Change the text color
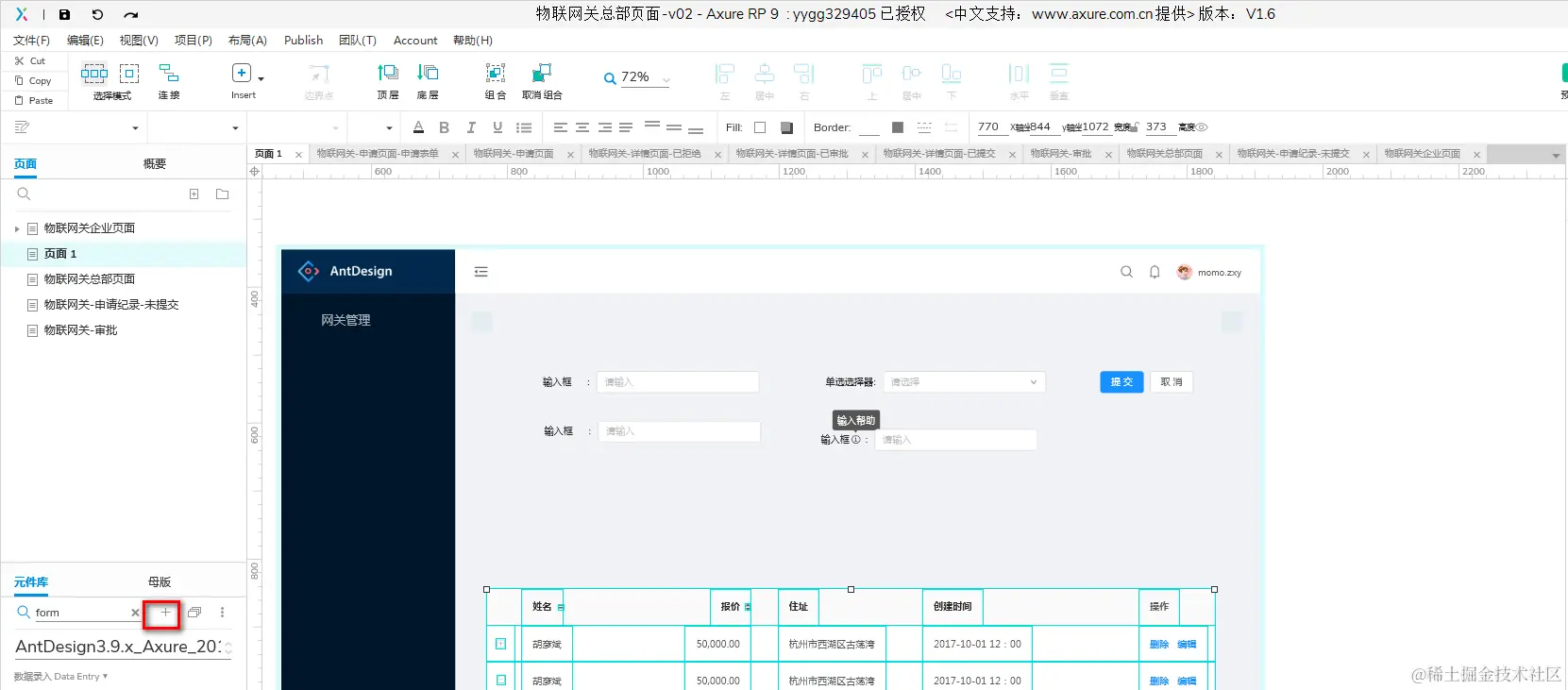The image size is (1568, 690). tap(418, 127)
